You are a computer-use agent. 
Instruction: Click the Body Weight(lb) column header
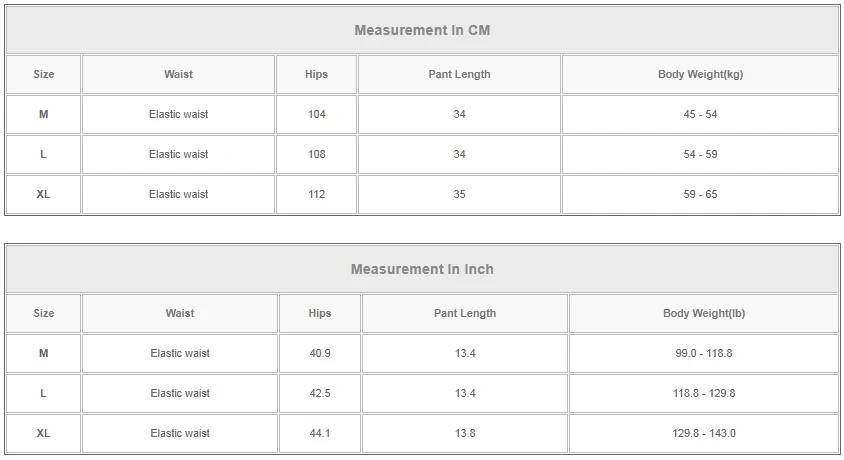point(704,313)
